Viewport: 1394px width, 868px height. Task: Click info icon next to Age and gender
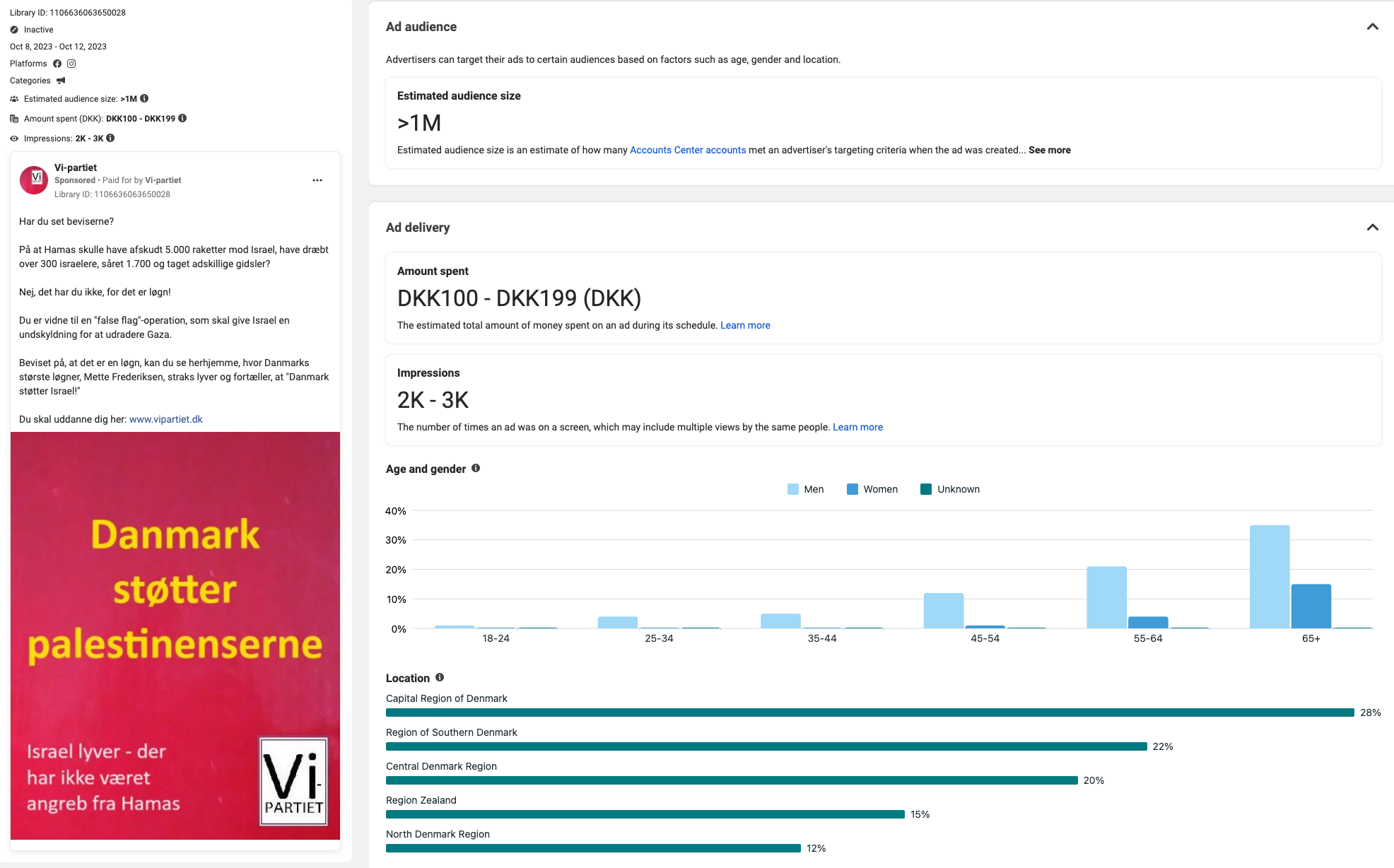pos(476,468)
